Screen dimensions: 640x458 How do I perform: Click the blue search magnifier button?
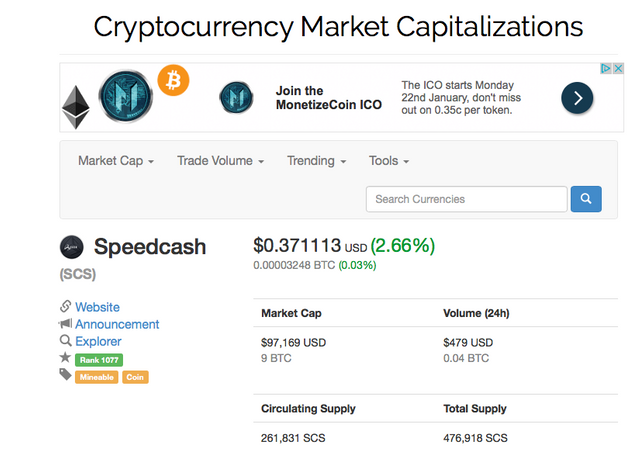pyautogui.click(x=586, y=199)
